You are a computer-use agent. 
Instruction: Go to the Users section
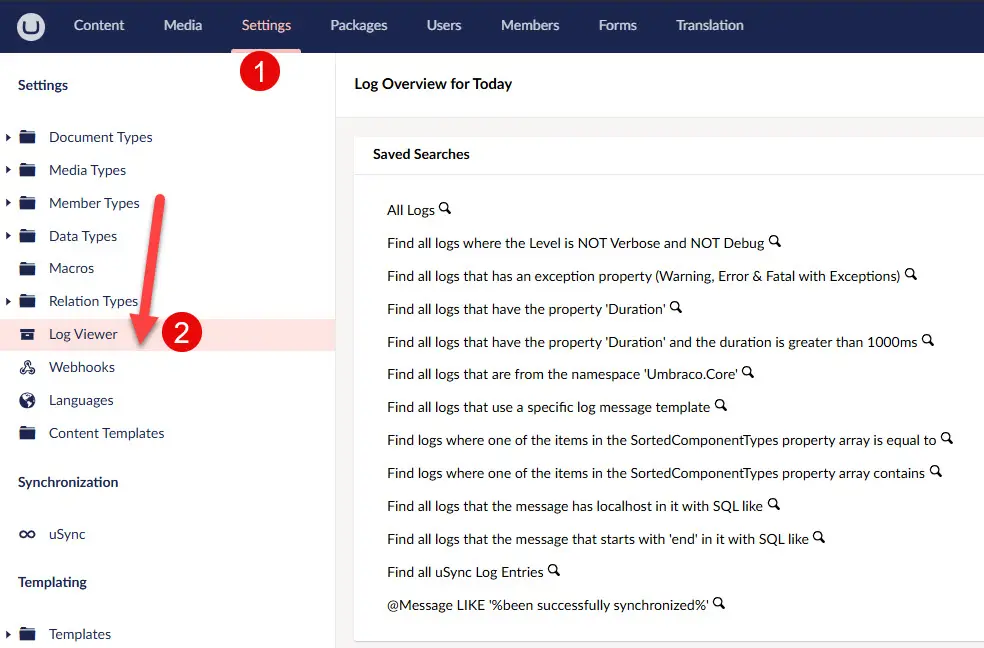tap(443, 26)
